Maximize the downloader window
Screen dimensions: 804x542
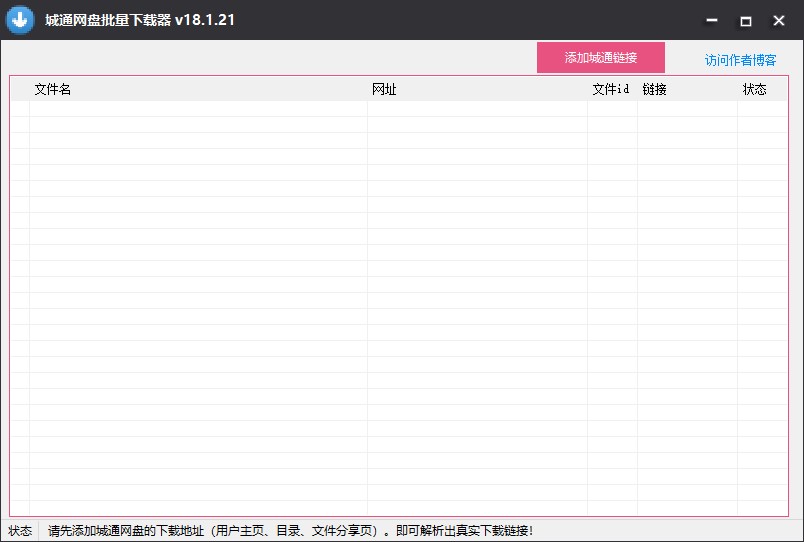coord(745,20)
